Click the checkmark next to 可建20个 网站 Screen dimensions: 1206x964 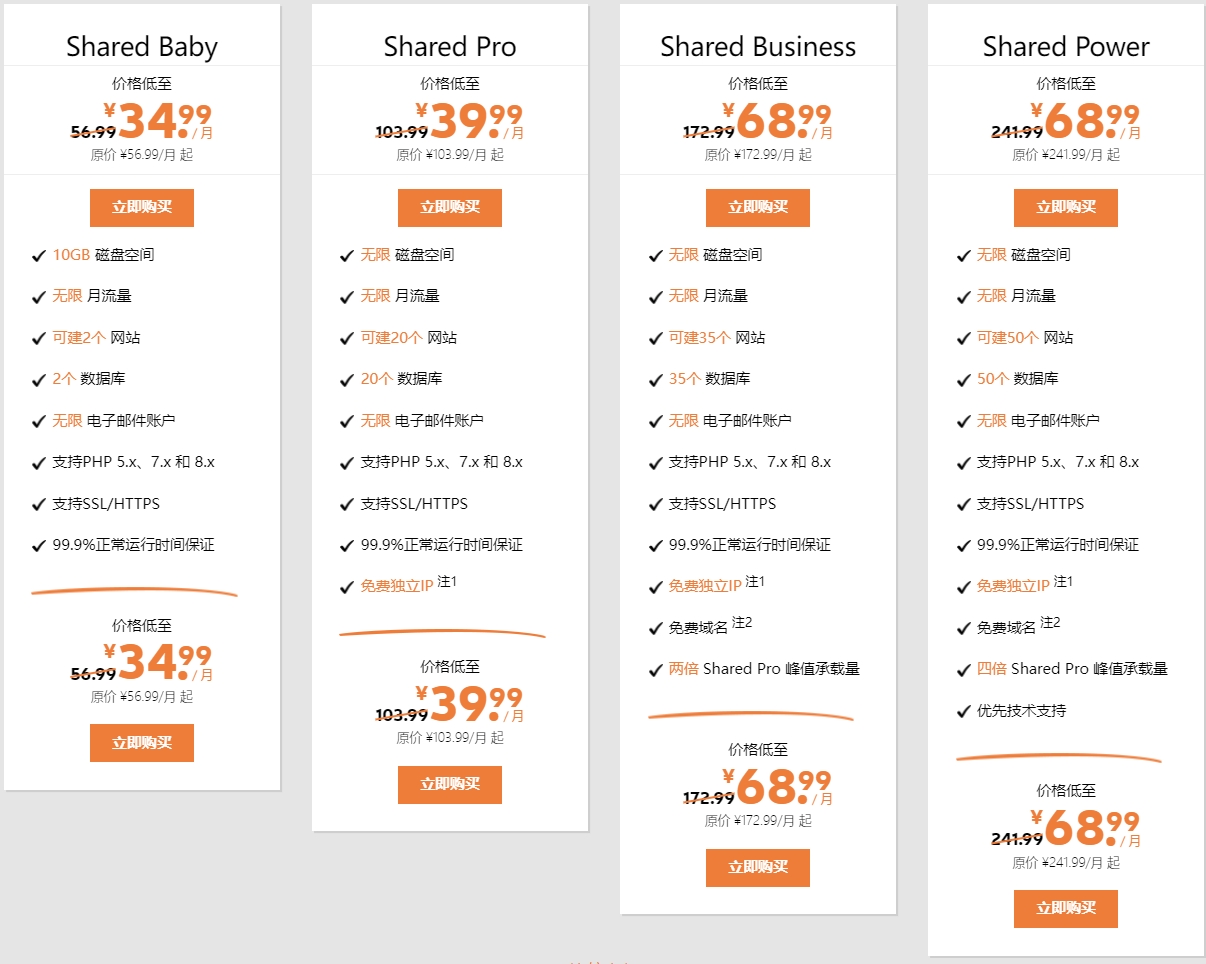point(347,339)
